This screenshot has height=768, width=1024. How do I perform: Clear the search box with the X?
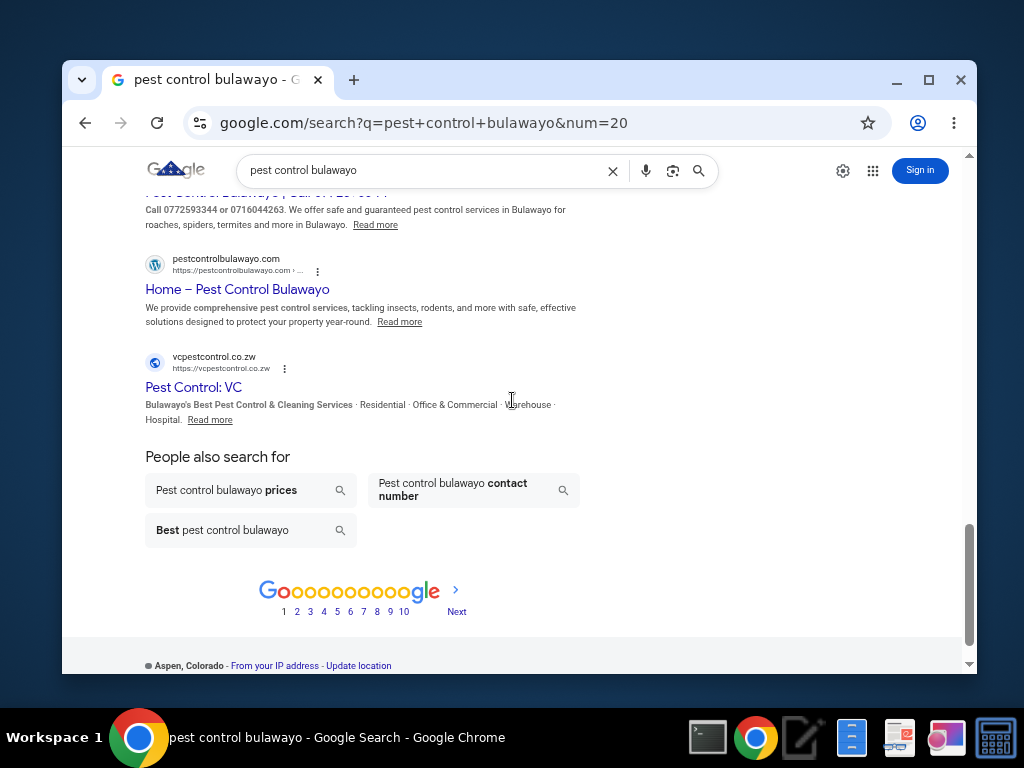613,171
